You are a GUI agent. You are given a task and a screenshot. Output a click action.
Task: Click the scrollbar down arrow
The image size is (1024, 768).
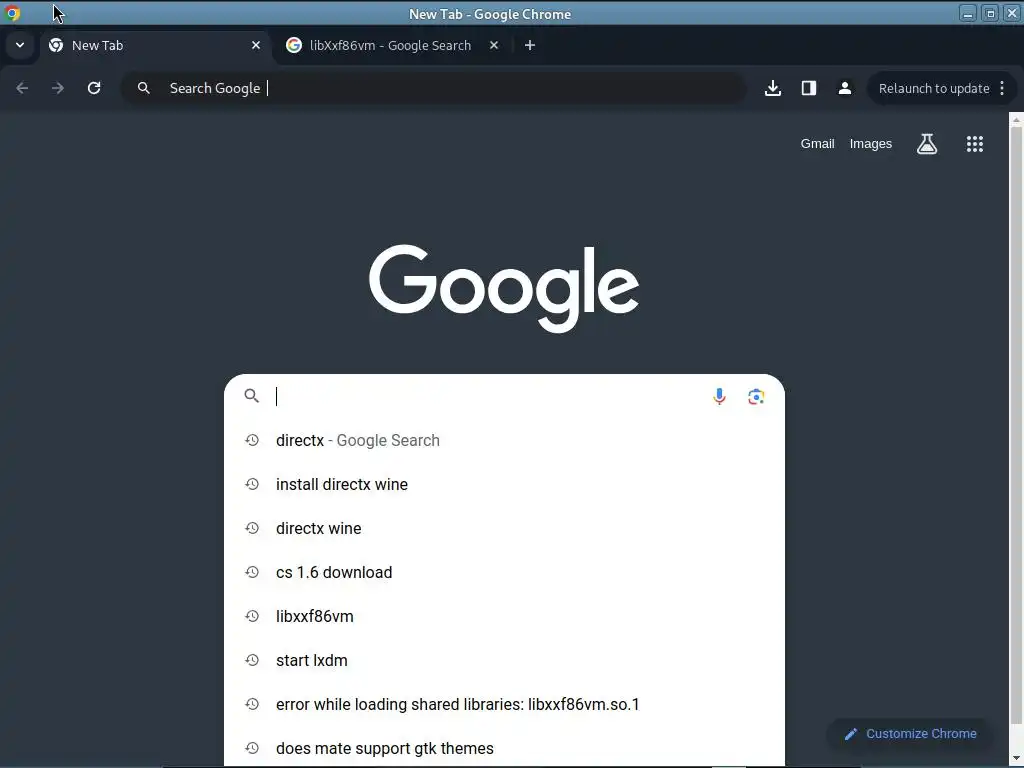[1016, 758]
